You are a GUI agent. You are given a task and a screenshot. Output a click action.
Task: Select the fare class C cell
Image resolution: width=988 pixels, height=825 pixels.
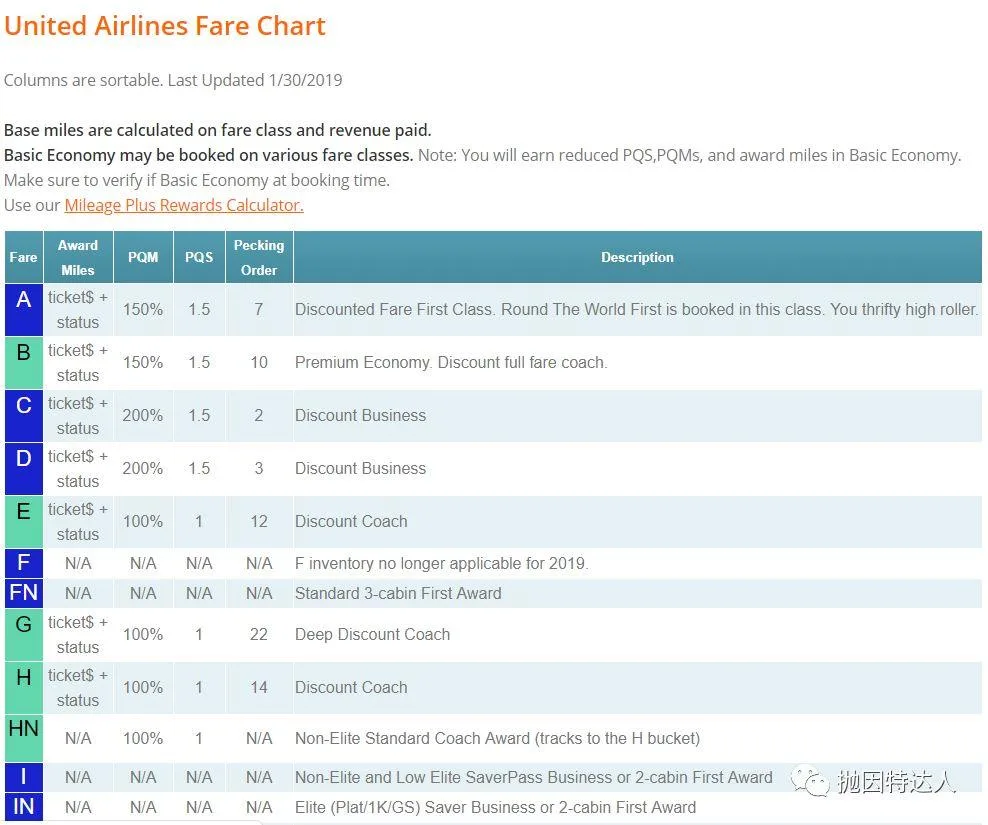pos(23,415)
